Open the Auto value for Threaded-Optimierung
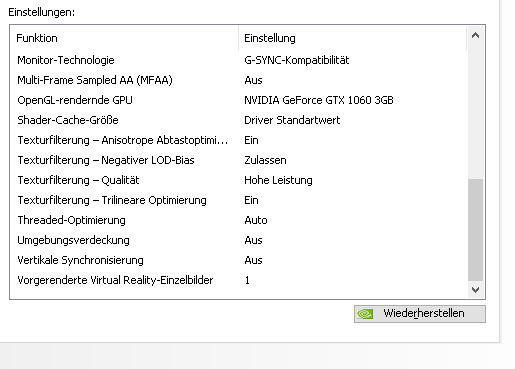Image resolution: width=515 pixels, height=369 pixels. tap(256, 220)
